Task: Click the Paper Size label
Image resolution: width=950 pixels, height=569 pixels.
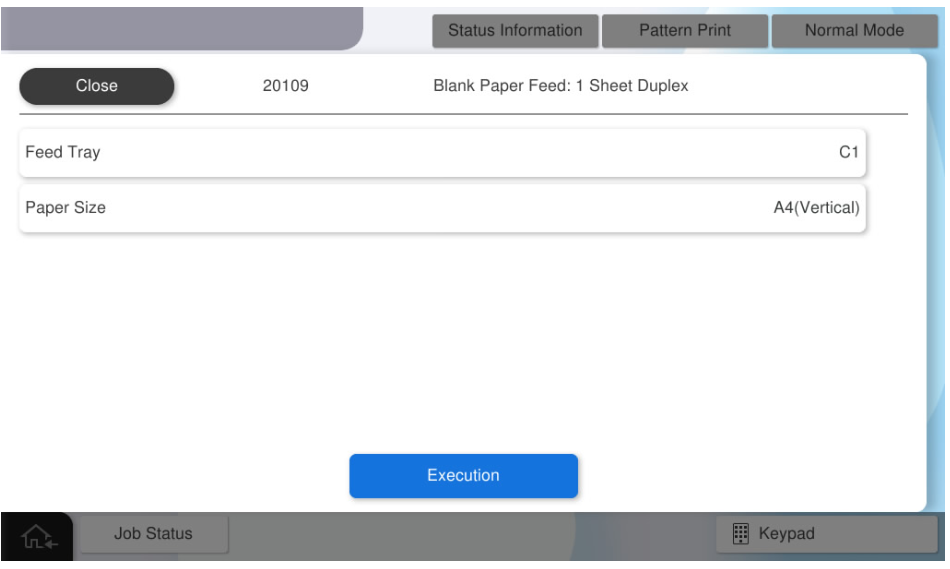Action: (x=65, y=208)
